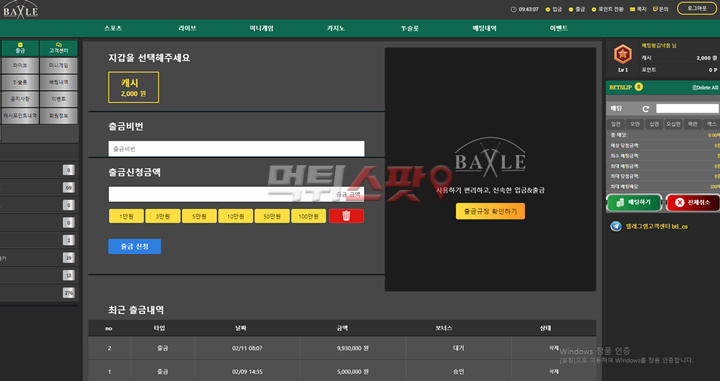Click the red 전체취소 button
Viewport: 720px width, 381px height.
click(x=693, y=202)
